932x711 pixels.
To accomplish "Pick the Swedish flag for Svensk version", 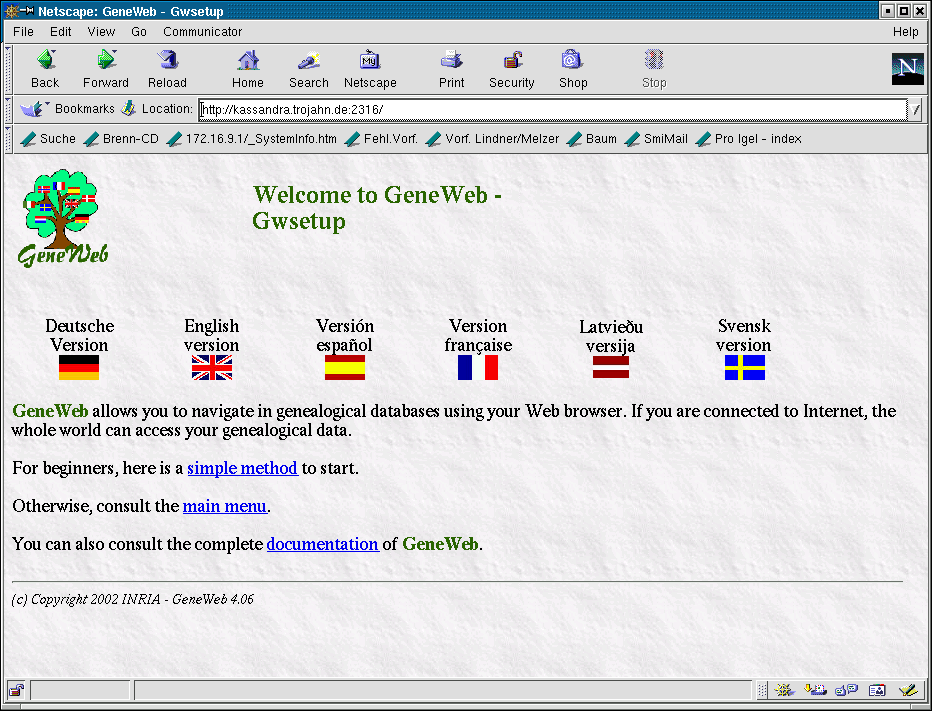I will (x=745, y=367).
